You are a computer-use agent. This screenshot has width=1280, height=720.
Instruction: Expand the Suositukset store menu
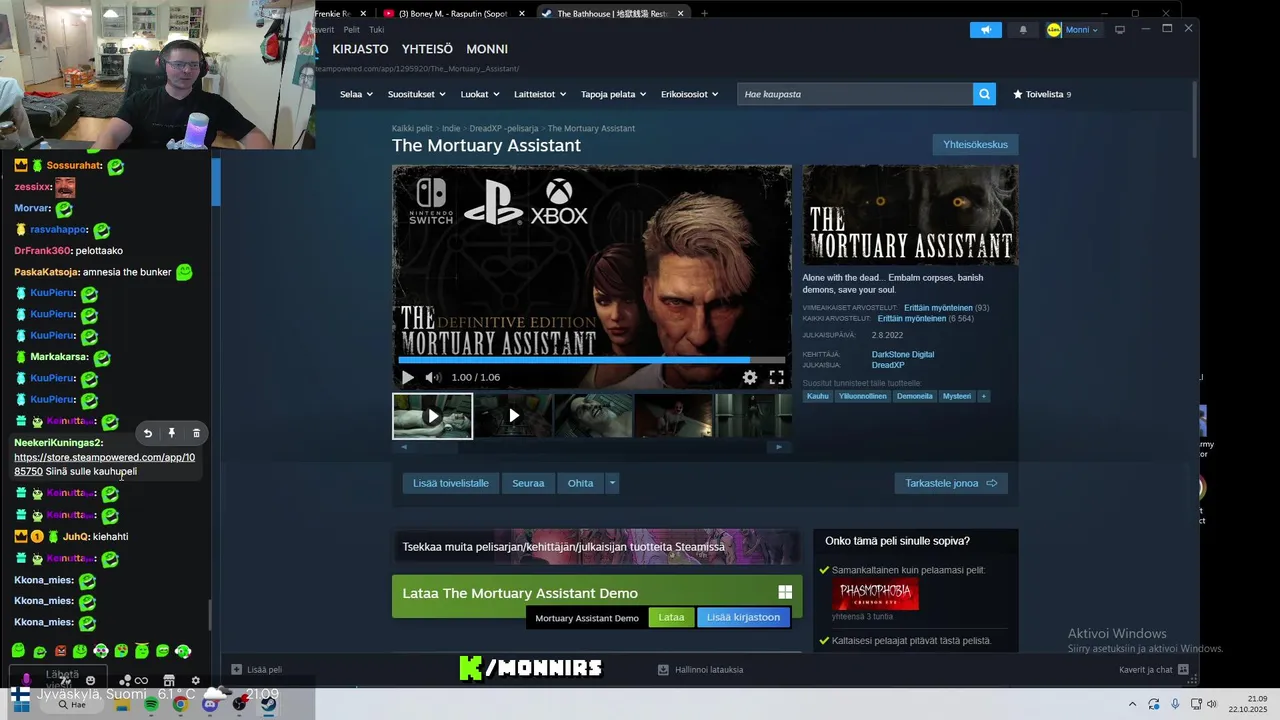[x=417, y=94]
